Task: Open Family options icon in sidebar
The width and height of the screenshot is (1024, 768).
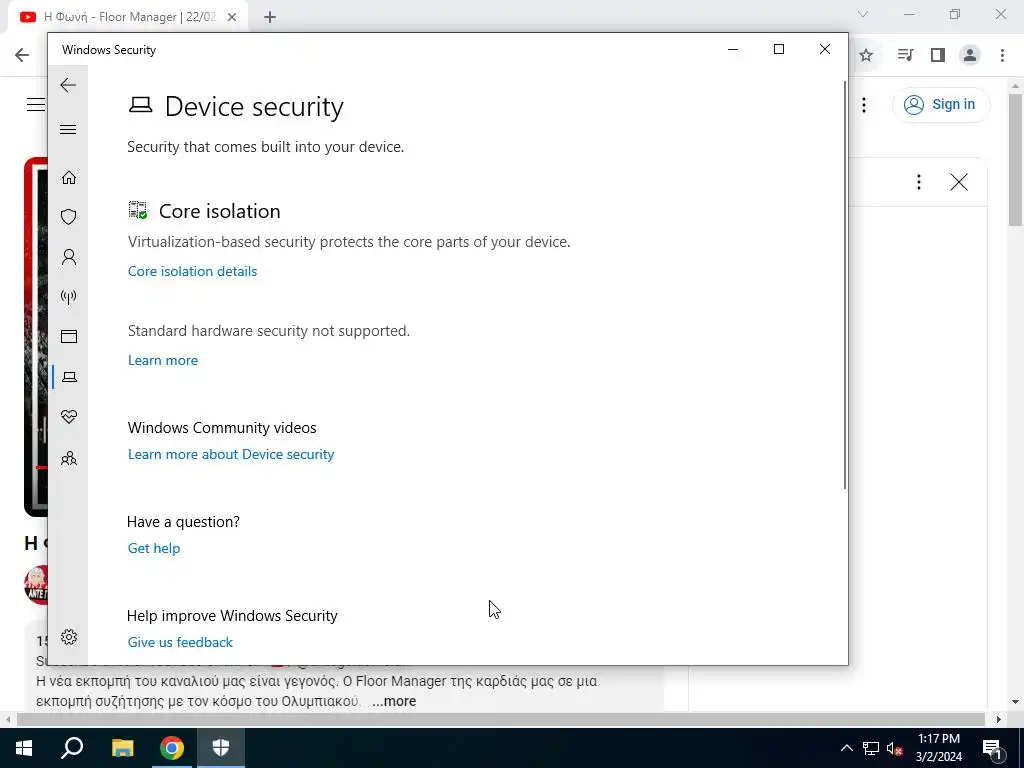Action: tap(69, 458)
